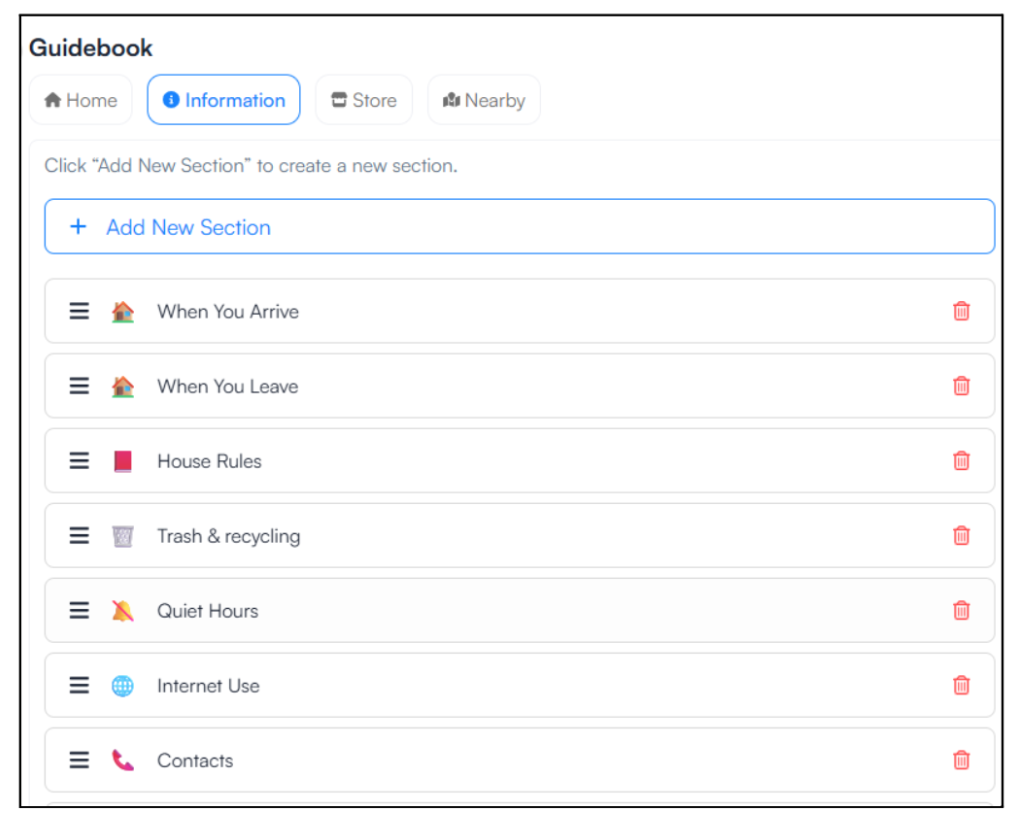The width and height of the screenshot is (1013, 820).
Task: Delete the Trash & recycling section
Action: [961, 536]
